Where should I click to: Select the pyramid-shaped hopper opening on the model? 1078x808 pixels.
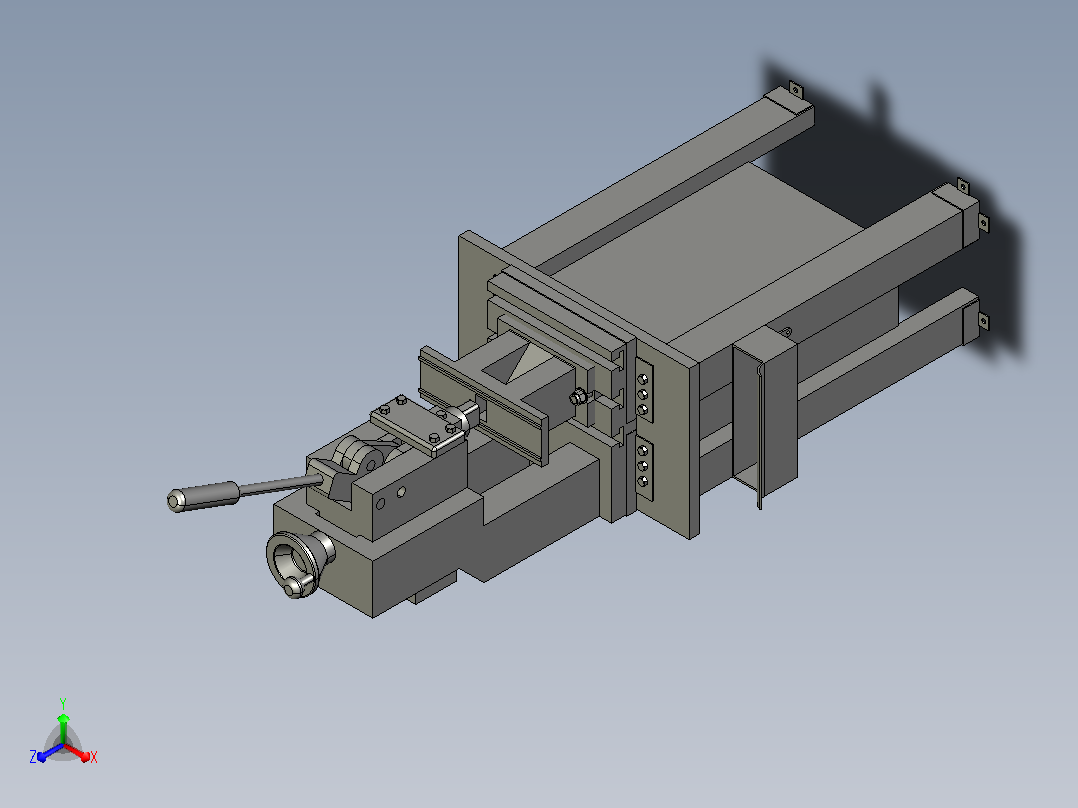[520, 362]
